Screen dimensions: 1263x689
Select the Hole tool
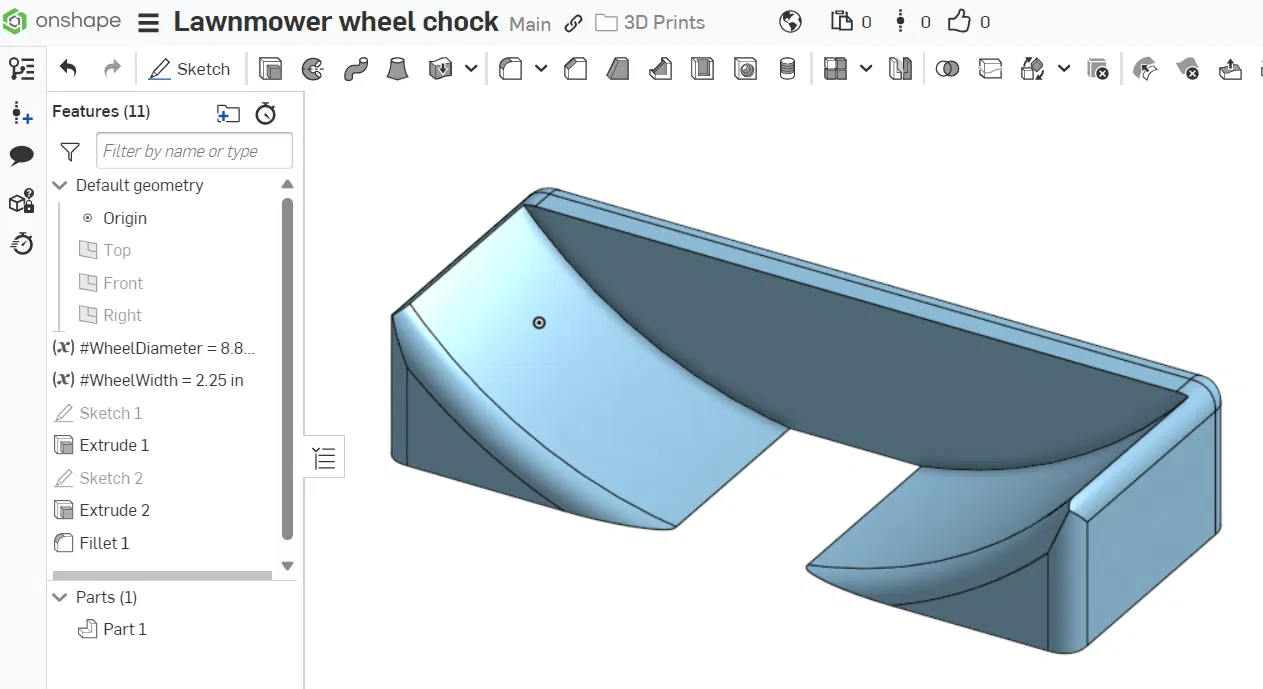[745, 69]
